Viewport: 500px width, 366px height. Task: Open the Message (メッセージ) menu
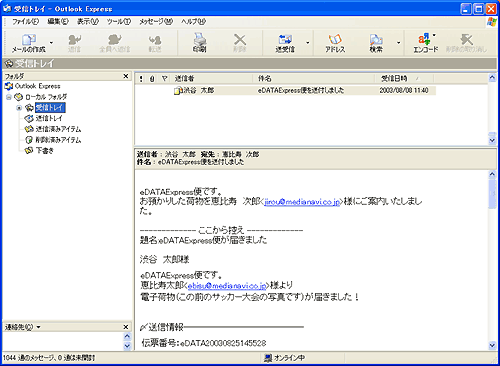156,22
